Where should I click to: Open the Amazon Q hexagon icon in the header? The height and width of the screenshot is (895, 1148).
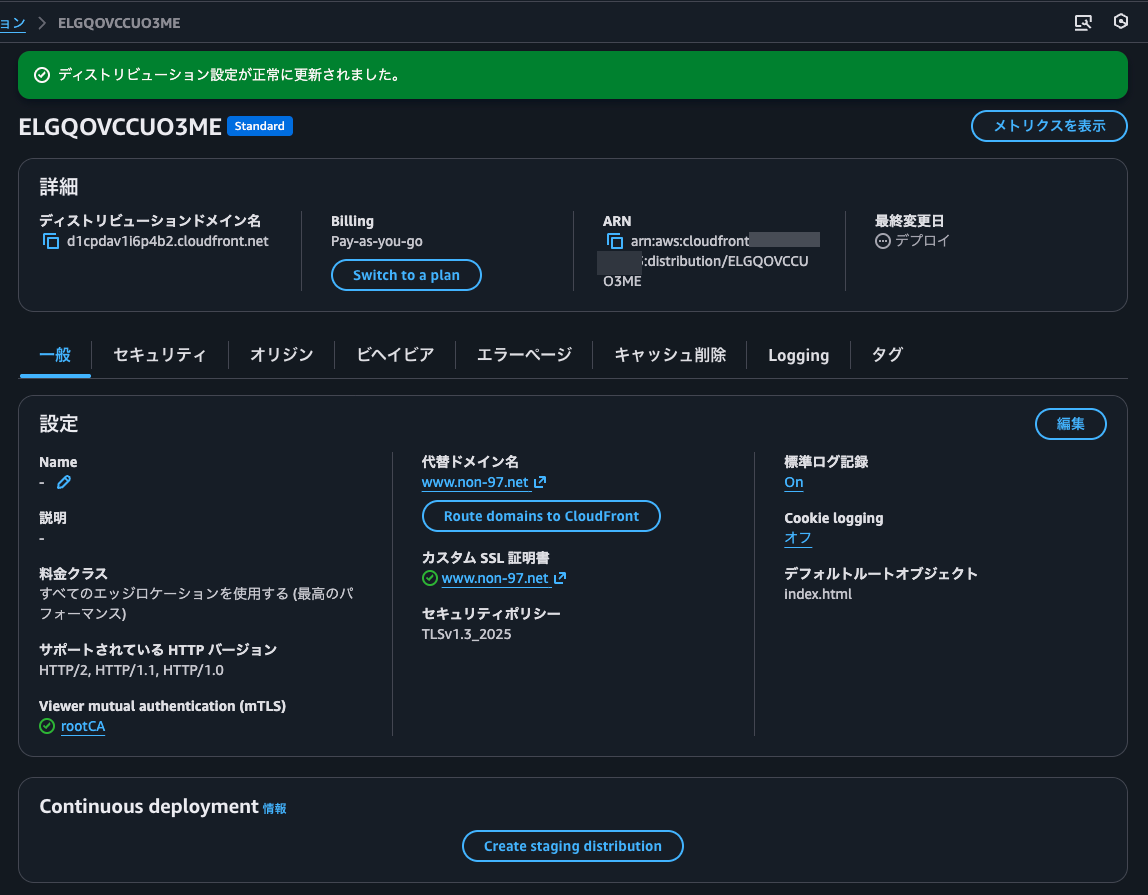coord(1120,21)
